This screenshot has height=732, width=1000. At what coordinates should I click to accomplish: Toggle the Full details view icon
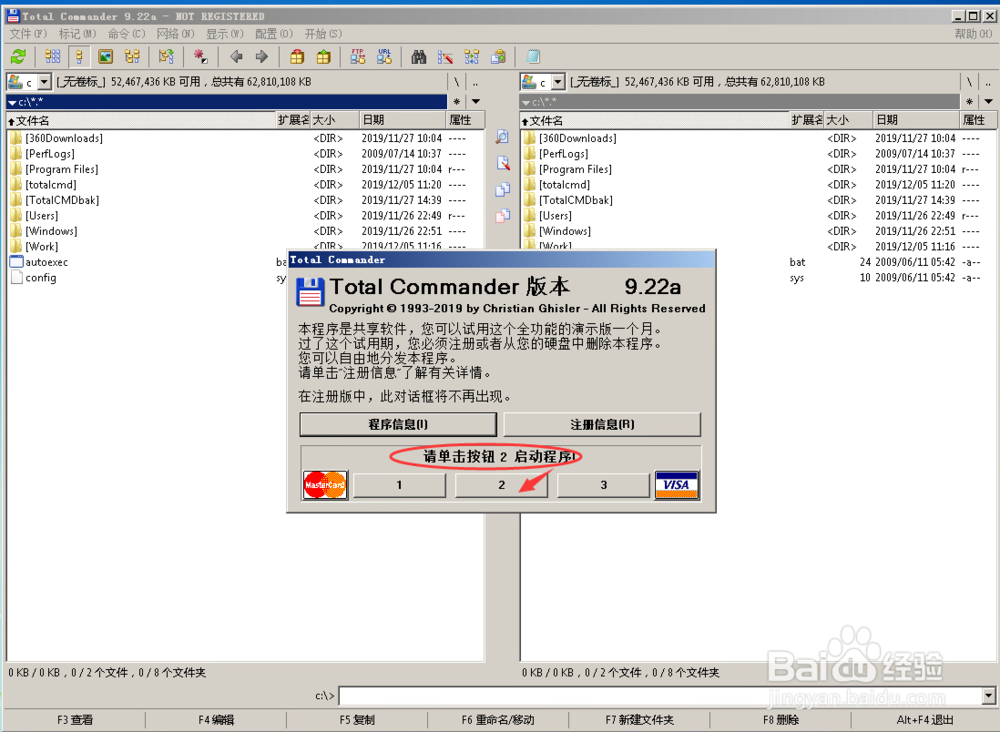coord(79,57)
